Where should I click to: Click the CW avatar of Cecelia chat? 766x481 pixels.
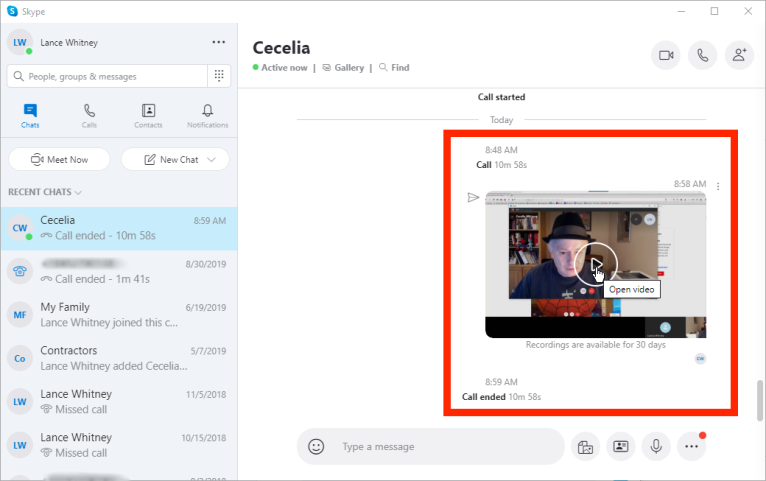pos(20,228)
